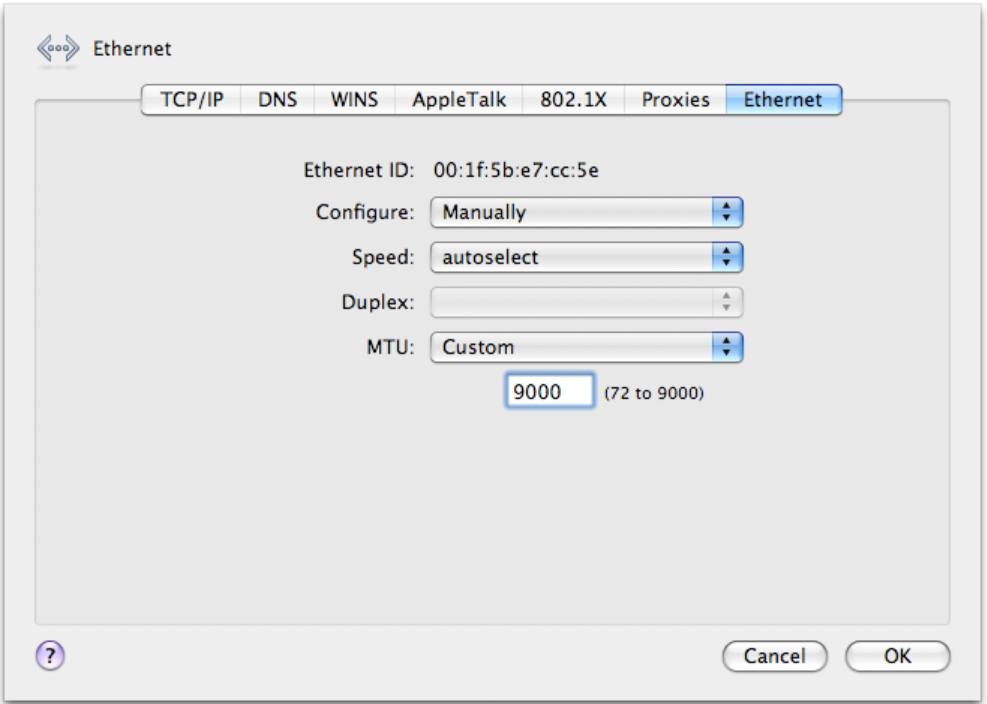Click the Configure dropdown stepper arrows
The image size is (987, 704).
[x=728, y=210]
